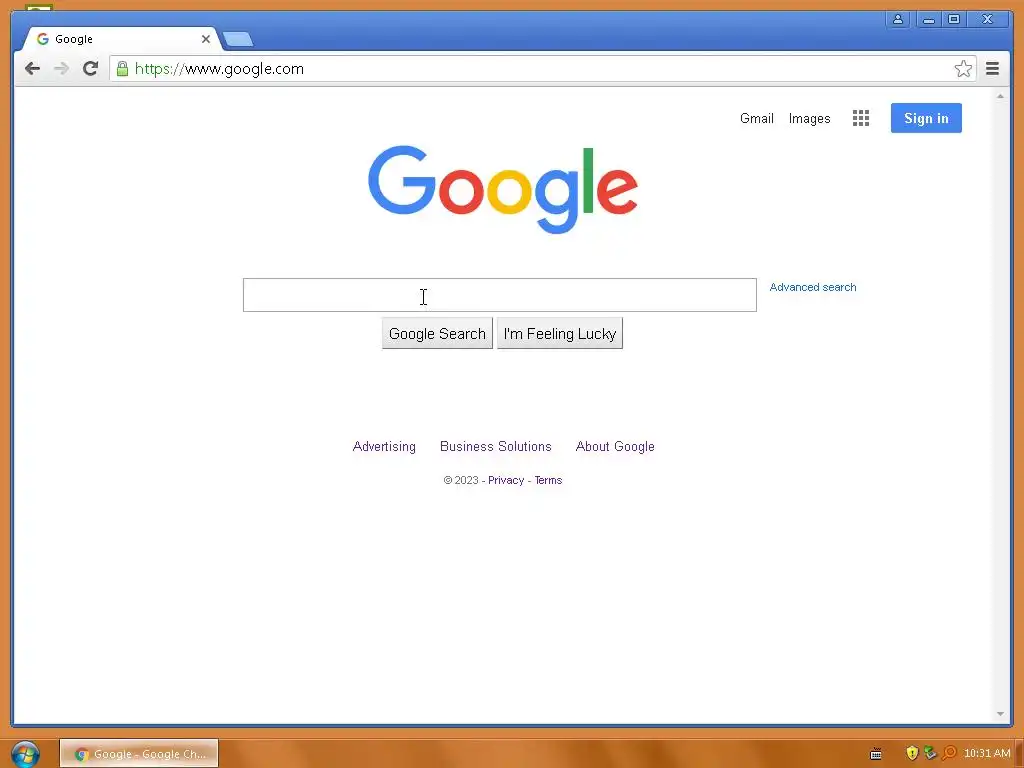
Task: Click the I'm Feeling Lucky button
Action: click(560, 334)
